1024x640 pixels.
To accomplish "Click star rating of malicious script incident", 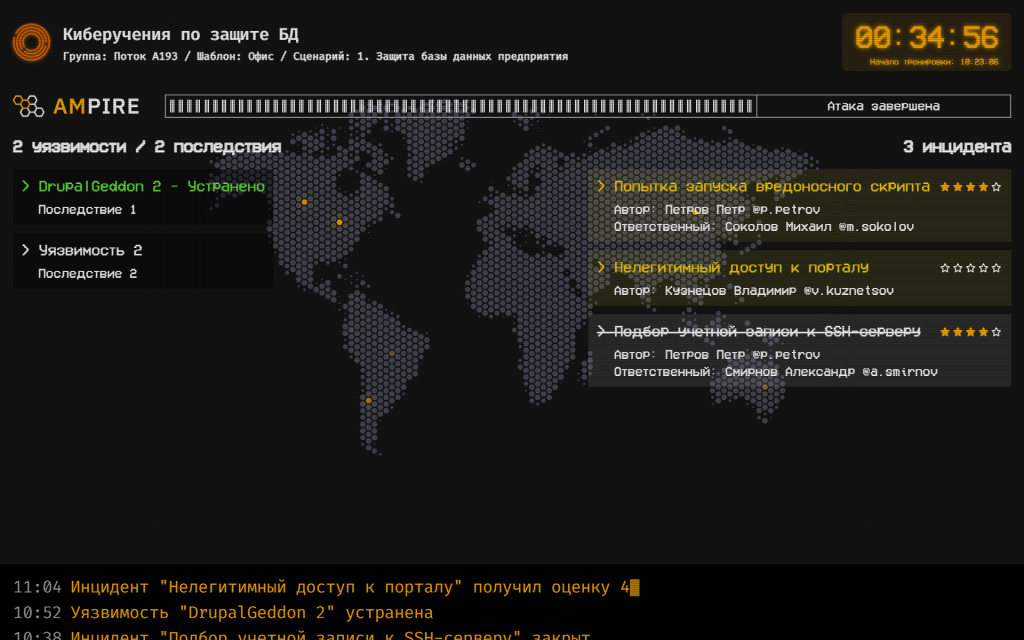I will (x=969, y=187).
